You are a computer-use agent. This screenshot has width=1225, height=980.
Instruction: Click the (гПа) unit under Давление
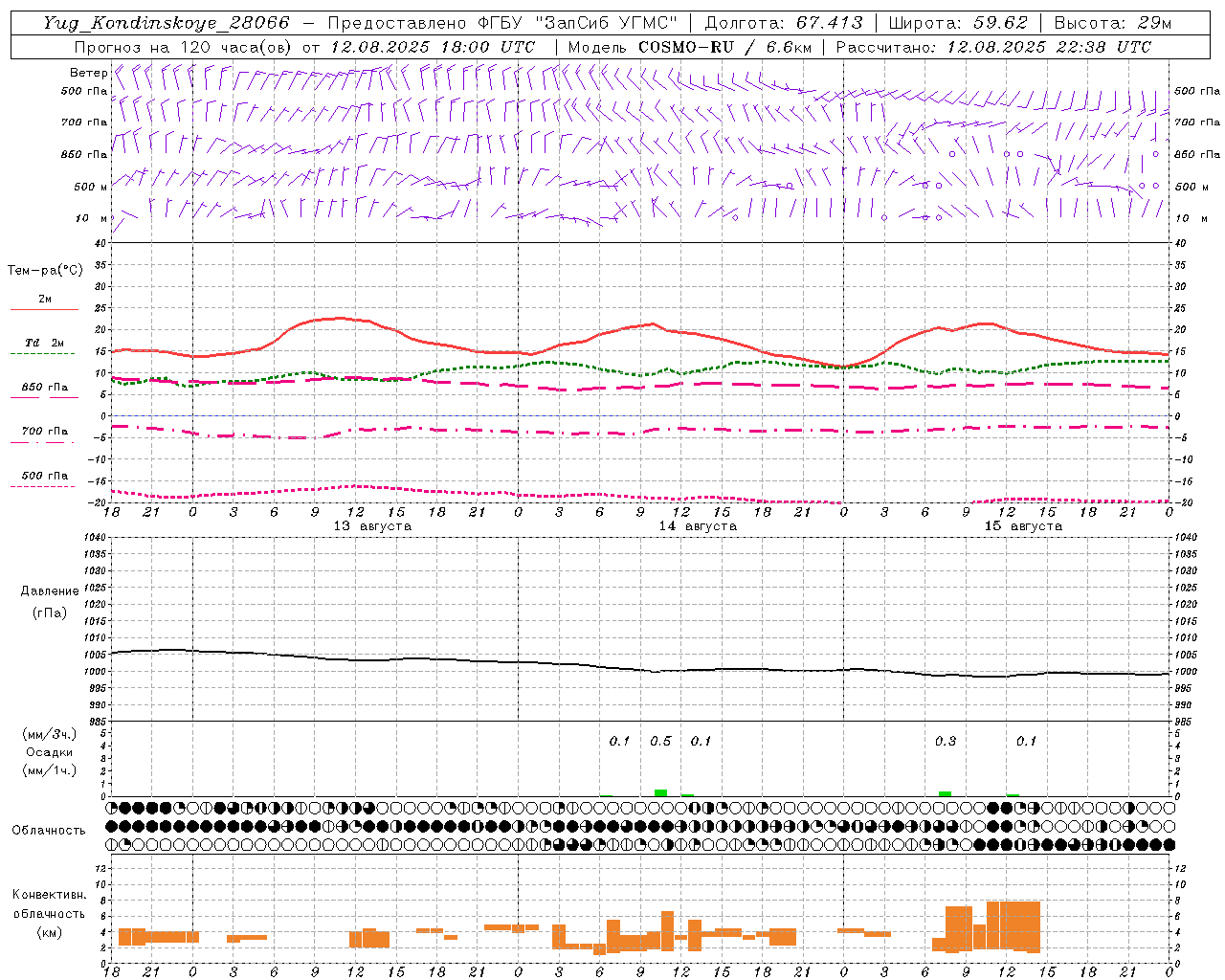point(50,612)
